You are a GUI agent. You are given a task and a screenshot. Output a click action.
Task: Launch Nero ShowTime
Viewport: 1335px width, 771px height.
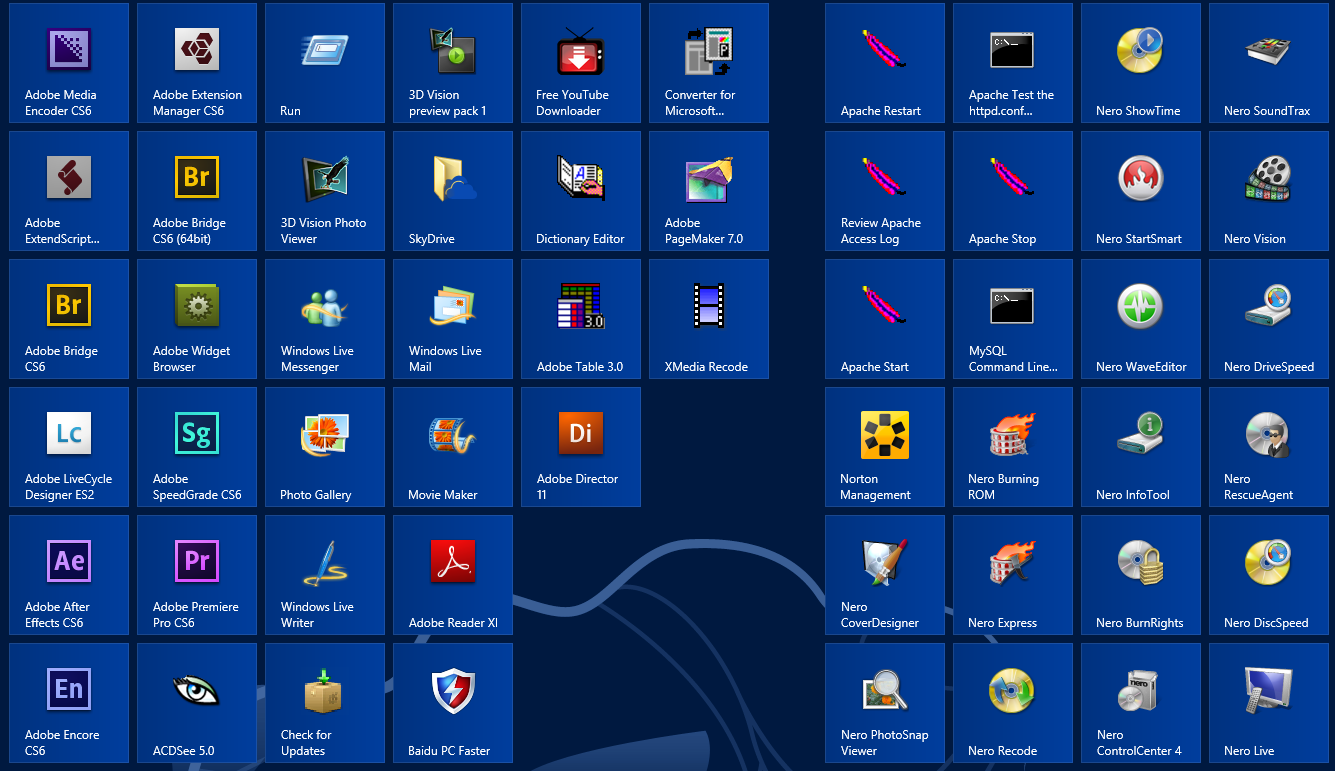coord(1141,63)
